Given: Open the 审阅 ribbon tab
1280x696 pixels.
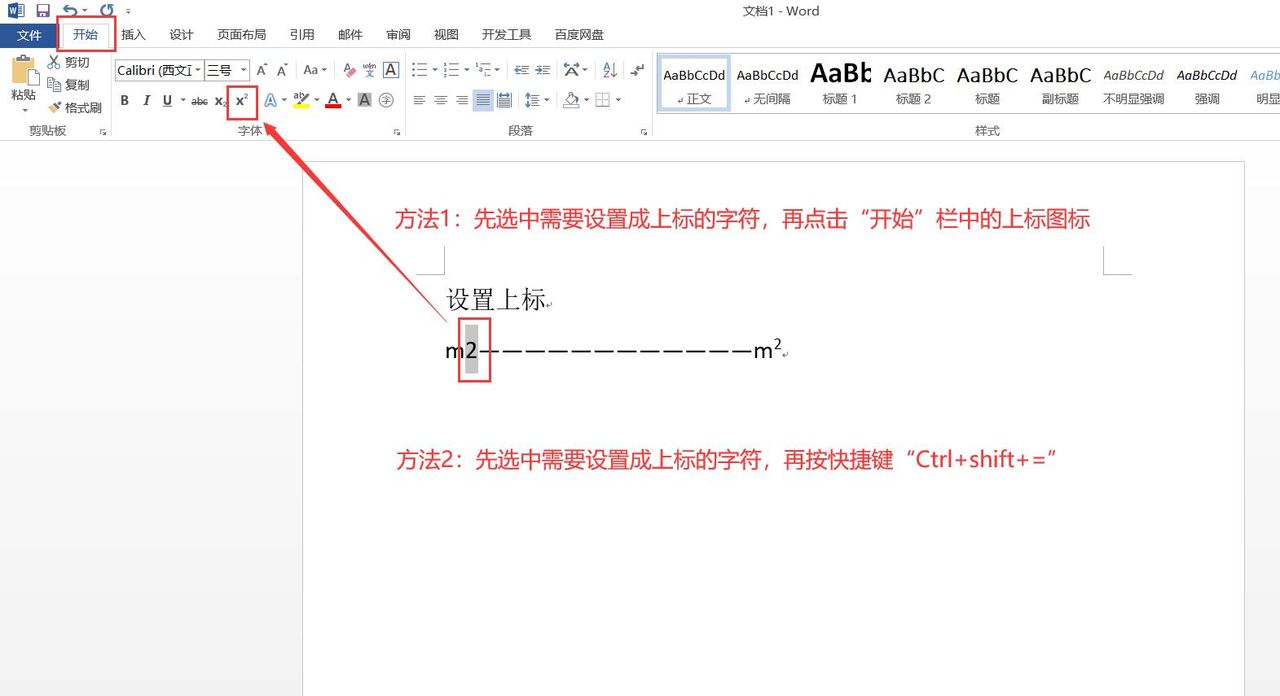Looking at the screenshot, I should (x=398, y=34).
